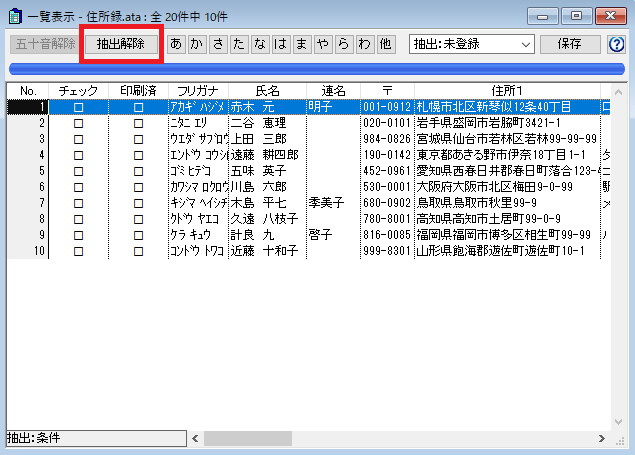Click the 〒 postal code column header
Image resolution: width=635 pixels, height=455 pixels.
click(x=386, y=91)
